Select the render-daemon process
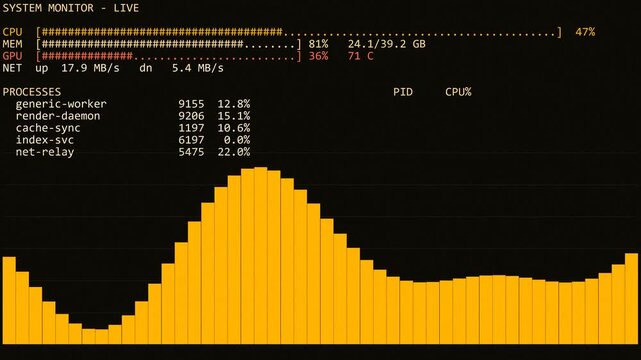Viewport: 641px width, 360px height. click(132, 116)
